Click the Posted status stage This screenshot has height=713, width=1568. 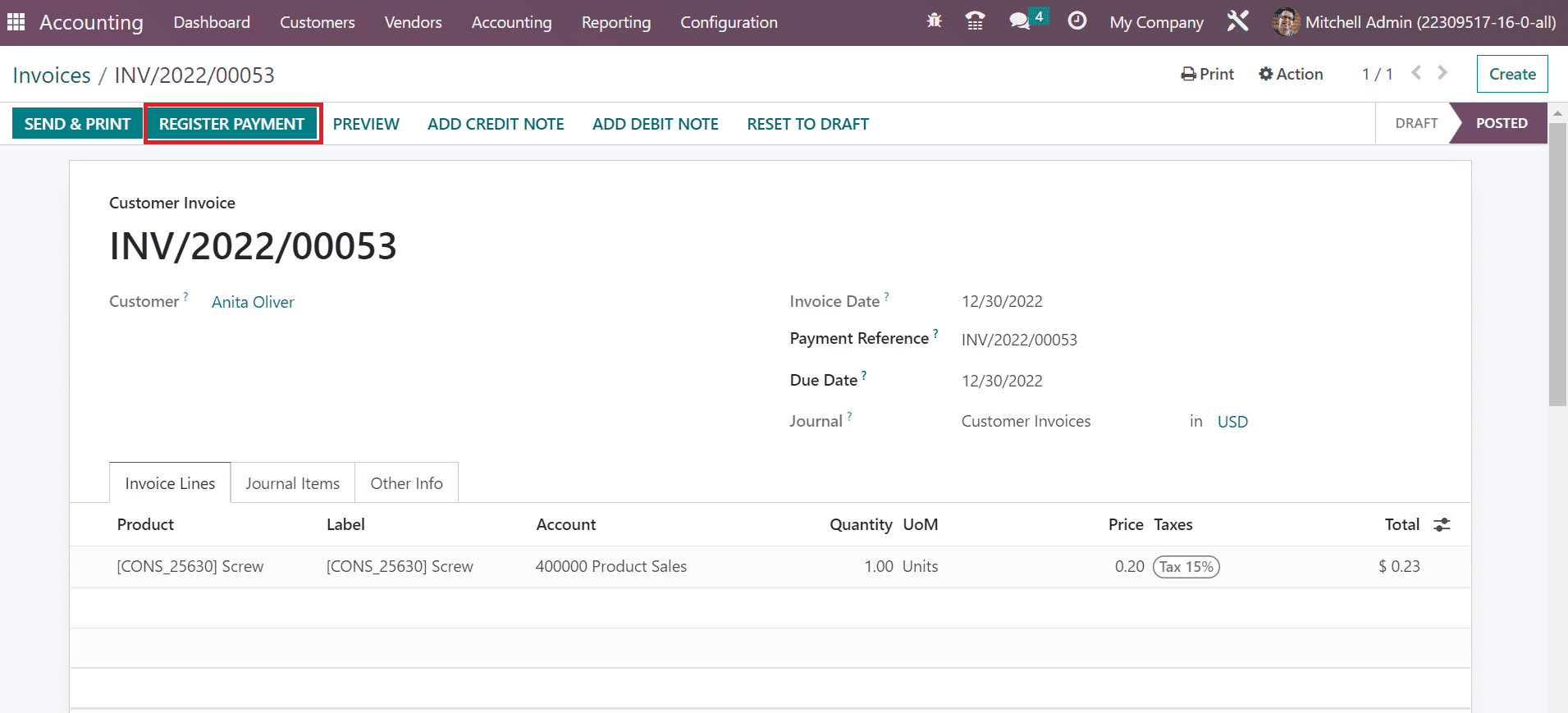click(x=1501, y=123)
